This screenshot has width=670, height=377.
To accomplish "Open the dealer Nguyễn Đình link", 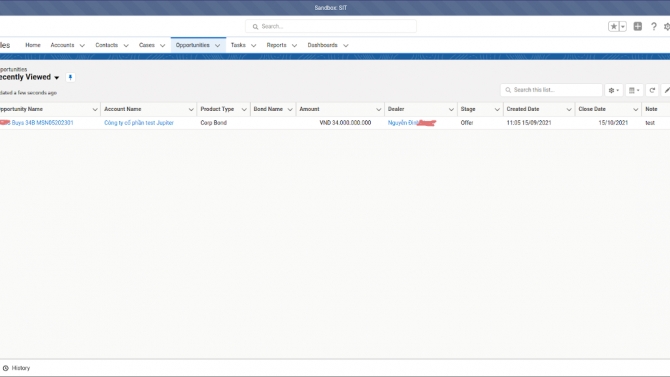I will (412, 123).
